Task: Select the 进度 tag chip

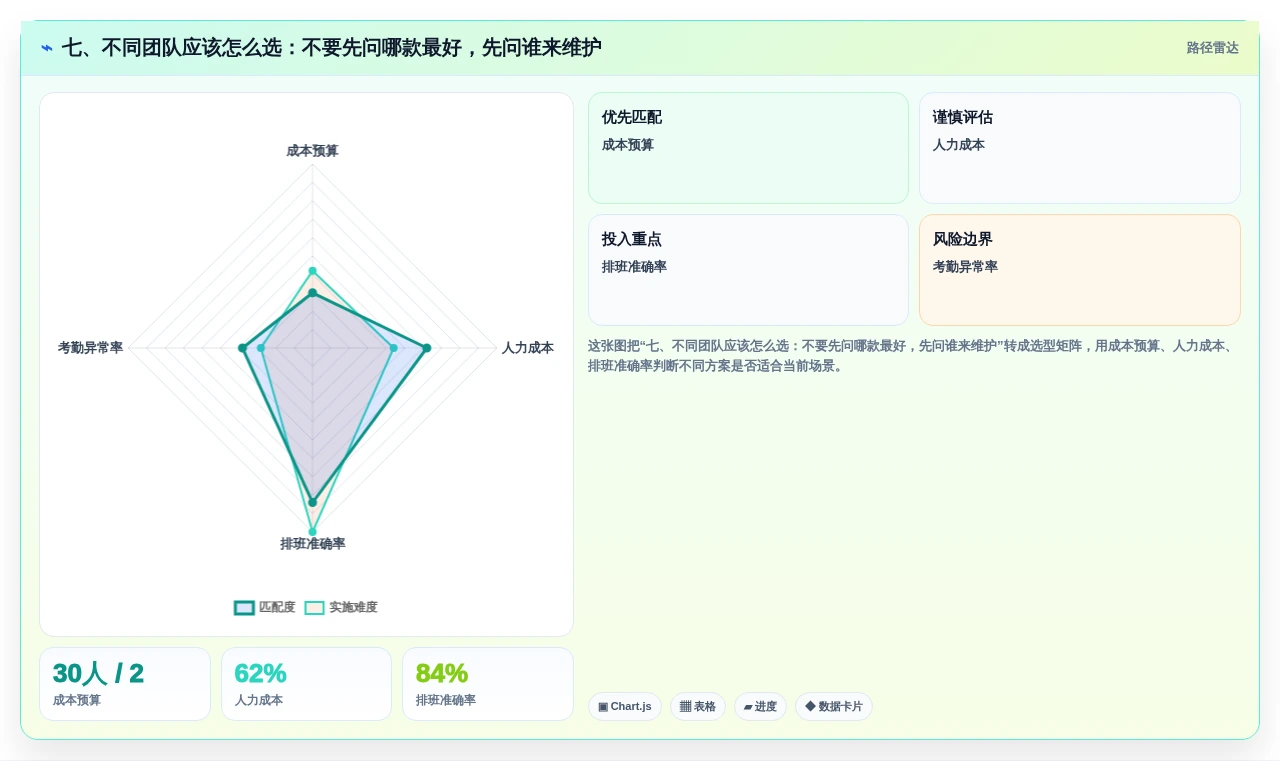Action: [760, 706]
